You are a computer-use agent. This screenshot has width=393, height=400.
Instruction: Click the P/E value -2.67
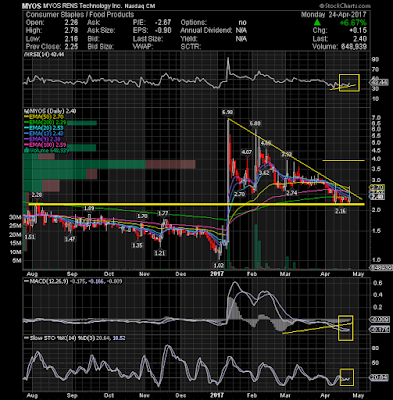(163, 23)
